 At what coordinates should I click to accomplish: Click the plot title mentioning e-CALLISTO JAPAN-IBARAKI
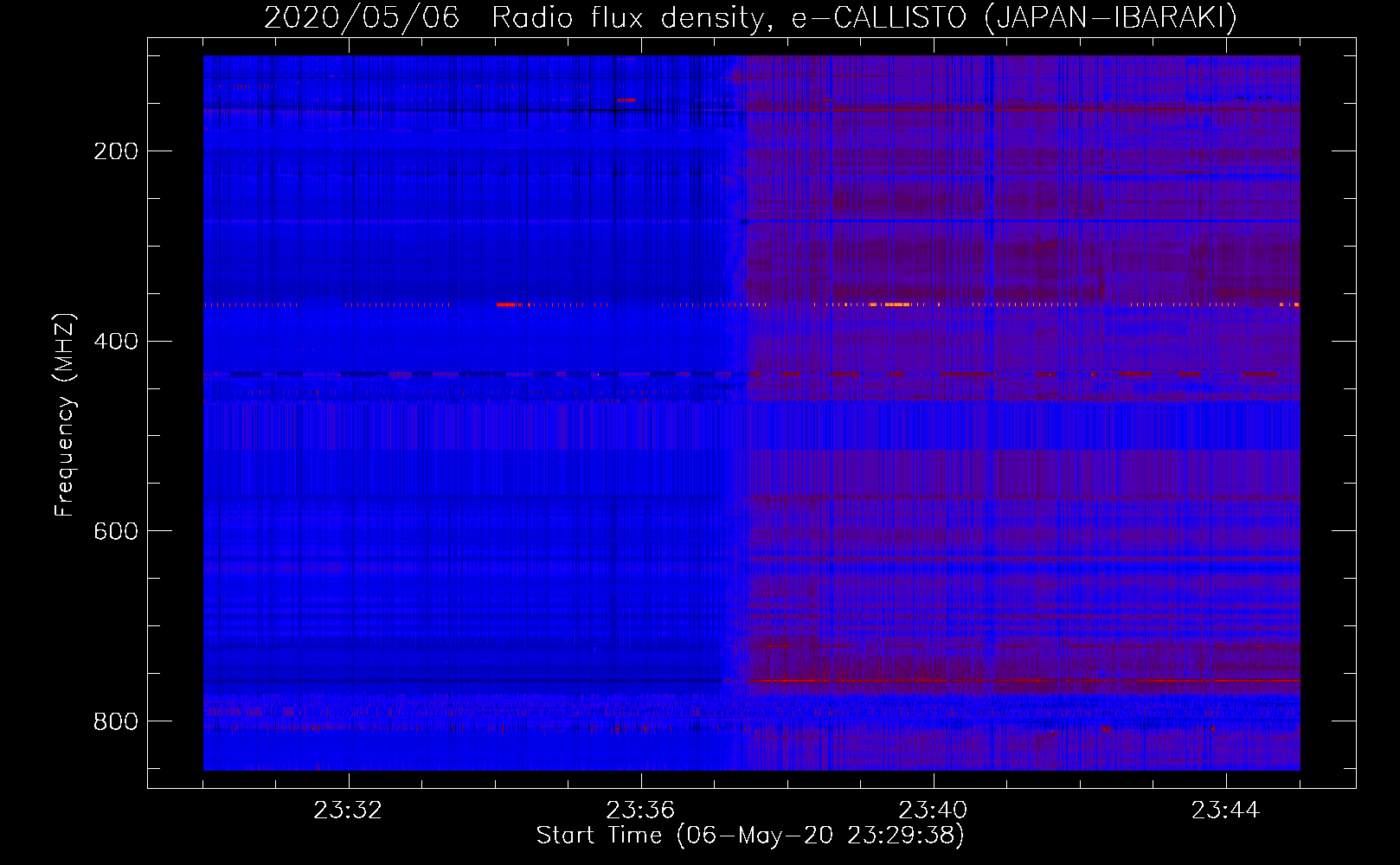click(x=750, y=17)
